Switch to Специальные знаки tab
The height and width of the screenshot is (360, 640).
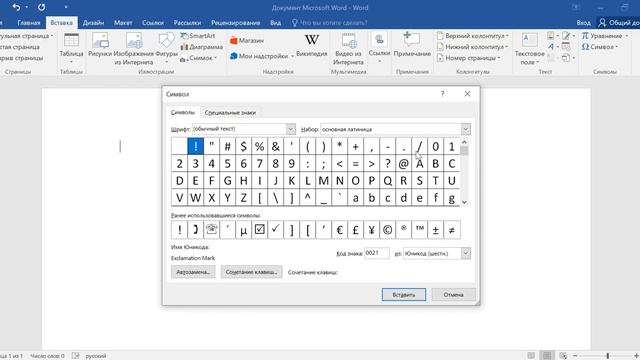click(230, 112)
